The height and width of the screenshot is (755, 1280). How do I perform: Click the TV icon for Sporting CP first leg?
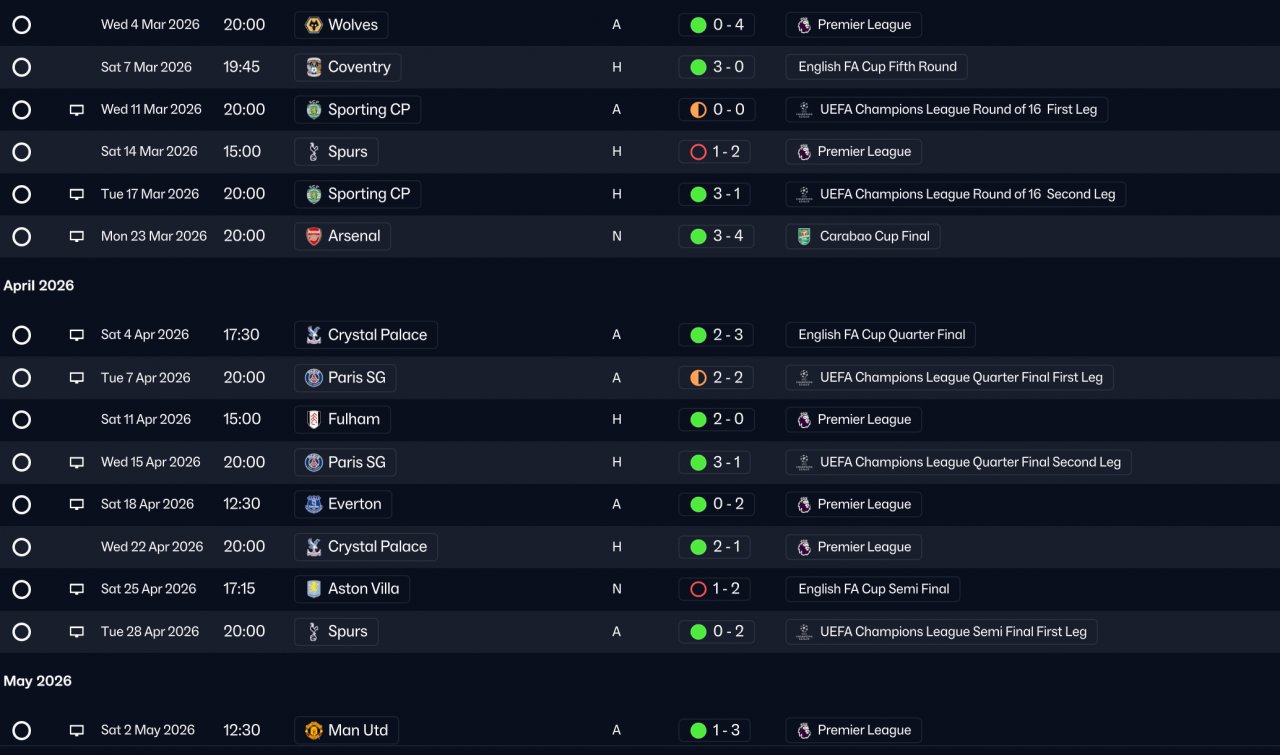pos(77,110)
